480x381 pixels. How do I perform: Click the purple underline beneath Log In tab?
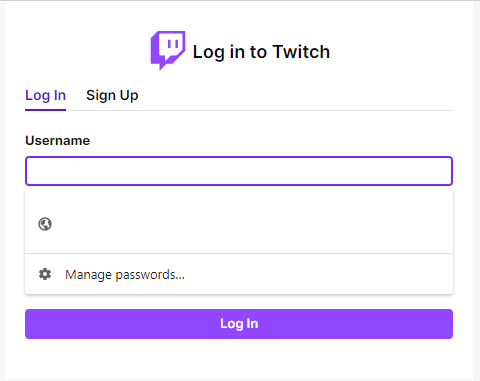point(46,110)
